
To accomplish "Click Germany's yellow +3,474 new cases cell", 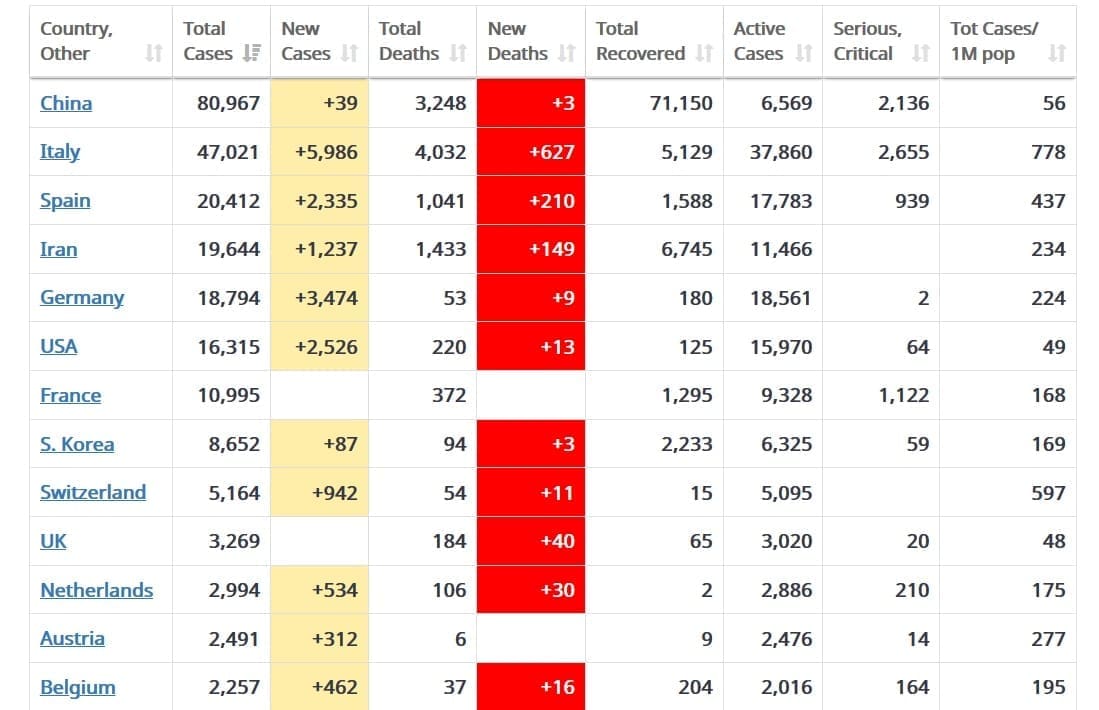I will tap(320, 298).
